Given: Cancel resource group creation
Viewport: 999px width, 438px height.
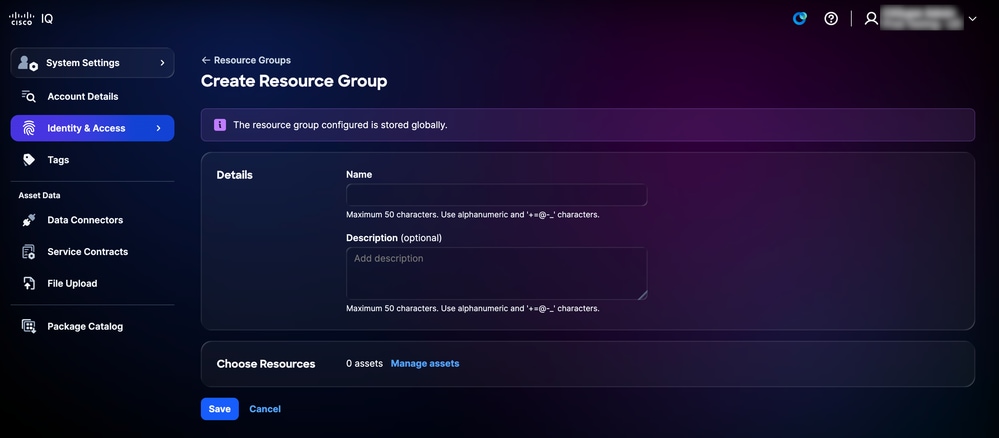Looking at the screenshot, I should pyautogui.click(x=265, y=409).
